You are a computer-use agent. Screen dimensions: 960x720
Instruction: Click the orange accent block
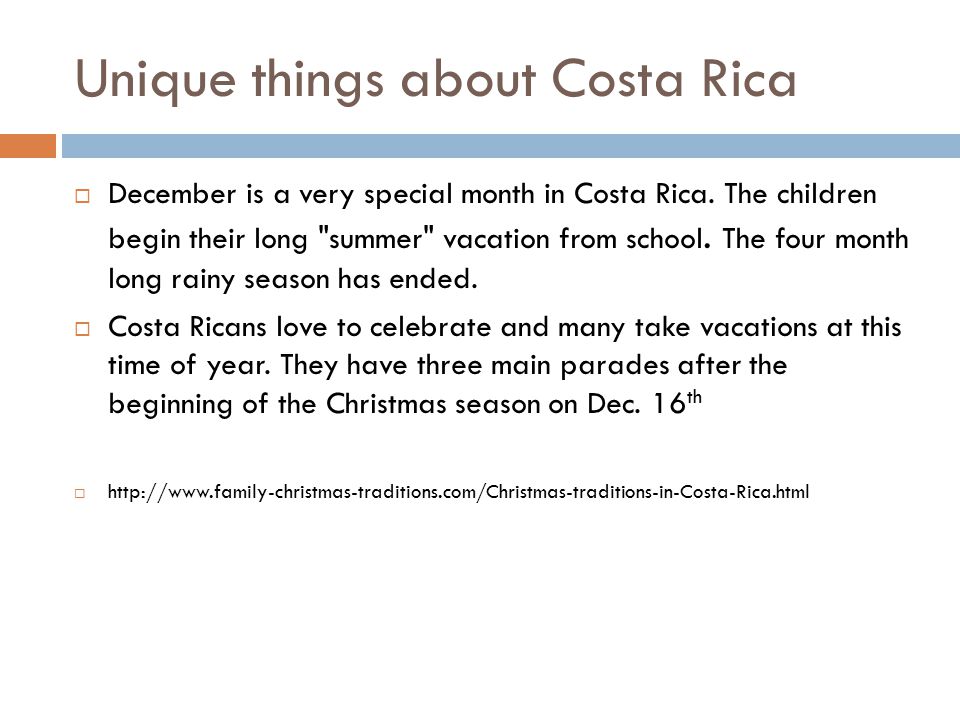(x=28, y=146)
